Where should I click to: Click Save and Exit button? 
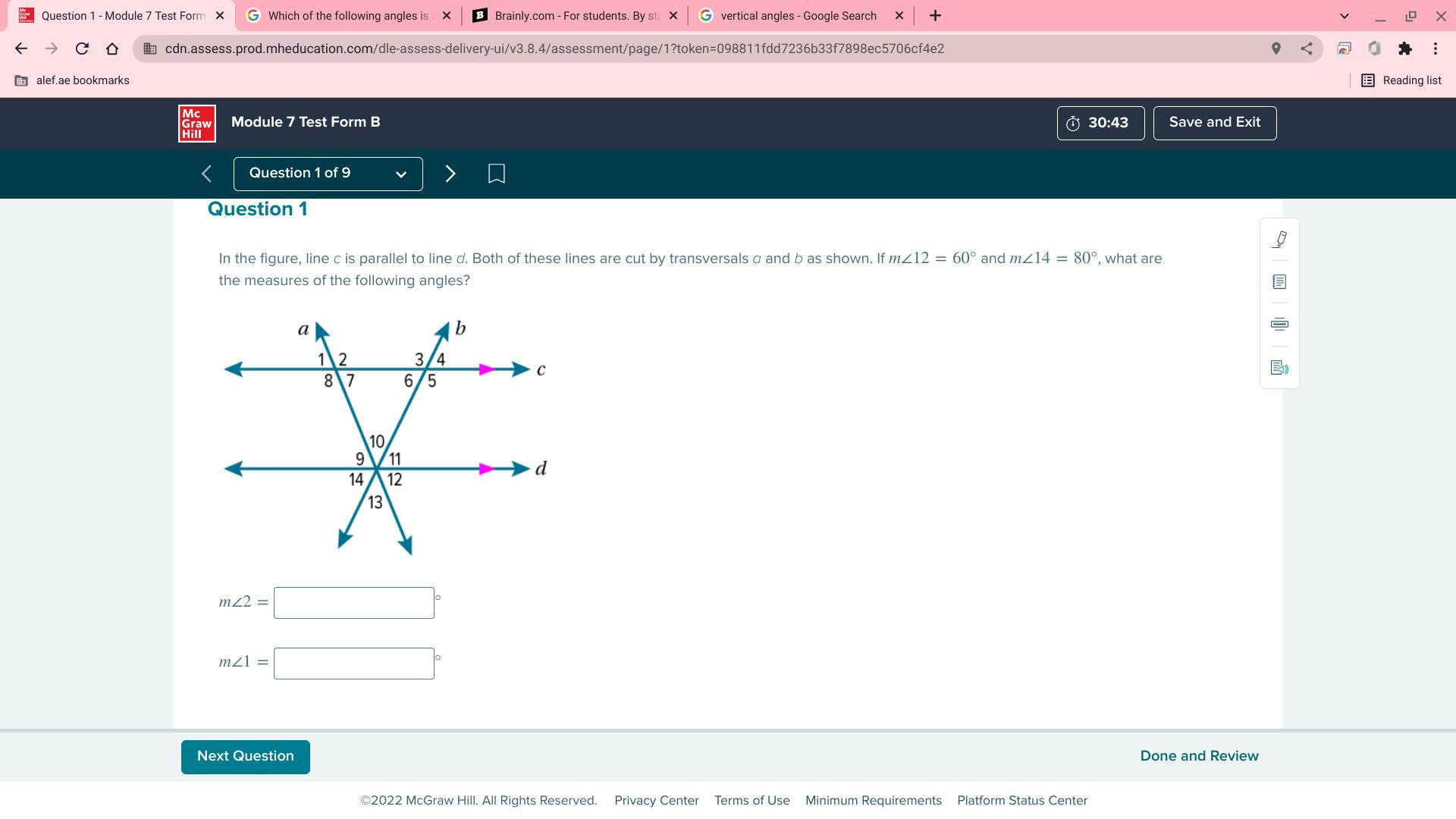[x=1214, y=123]
